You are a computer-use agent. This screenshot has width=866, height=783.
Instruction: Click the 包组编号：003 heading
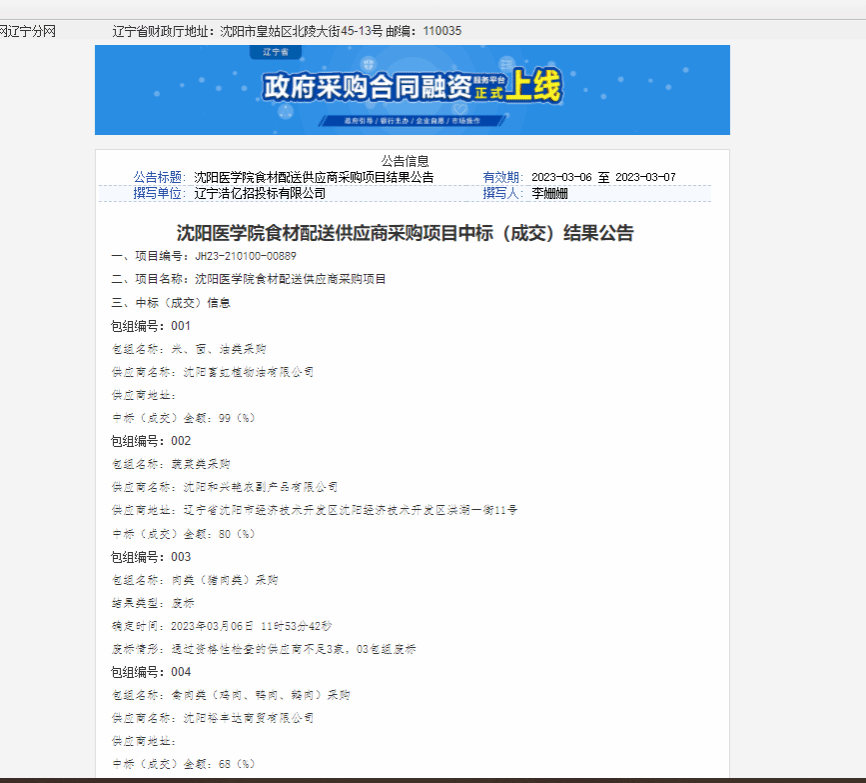click(x=150, y=557)
